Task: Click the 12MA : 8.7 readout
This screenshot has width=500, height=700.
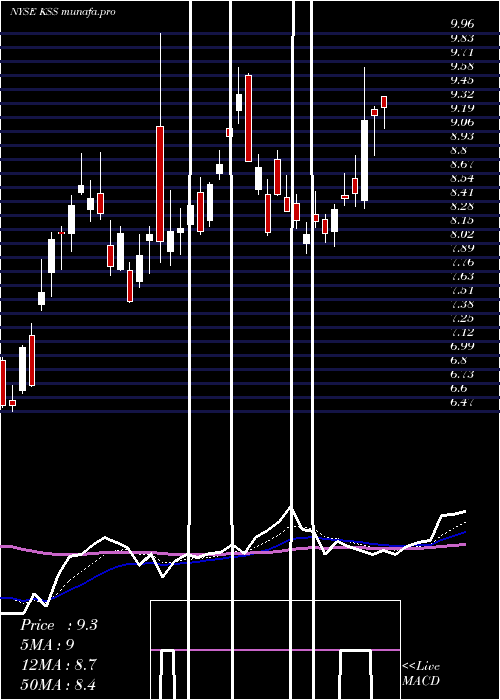Action: tap(58, 665)
